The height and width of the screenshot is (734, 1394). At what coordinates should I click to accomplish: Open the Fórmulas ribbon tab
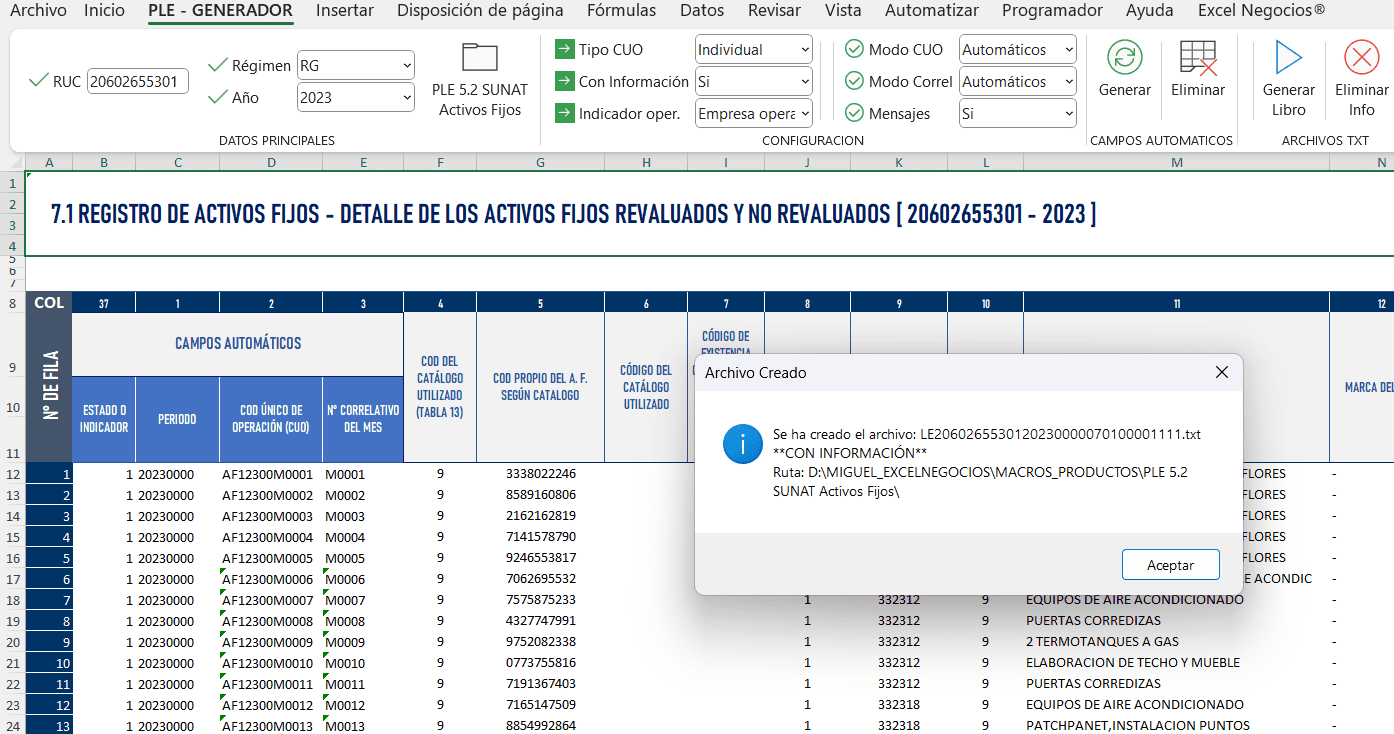click(x=621, y=10)
